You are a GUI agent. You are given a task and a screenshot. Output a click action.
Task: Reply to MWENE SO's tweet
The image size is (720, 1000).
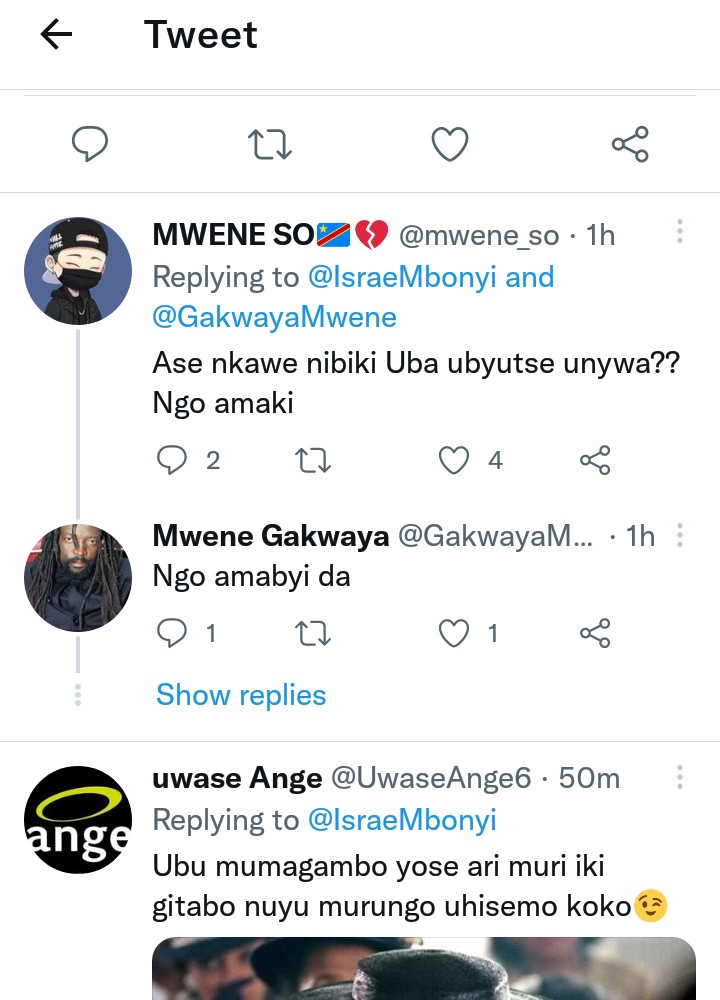point(174,460)
